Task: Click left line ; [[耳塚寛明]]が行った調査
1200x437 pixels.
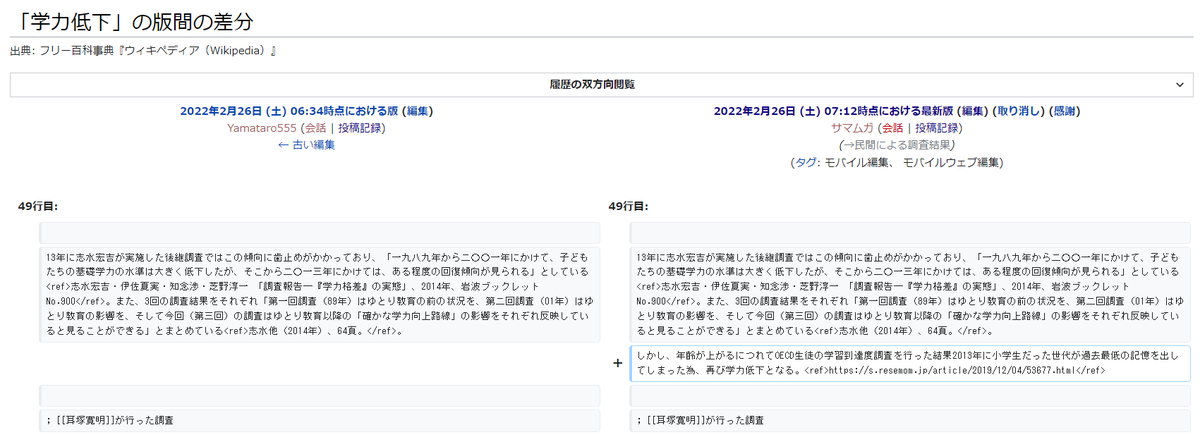Action: (319, 420)
